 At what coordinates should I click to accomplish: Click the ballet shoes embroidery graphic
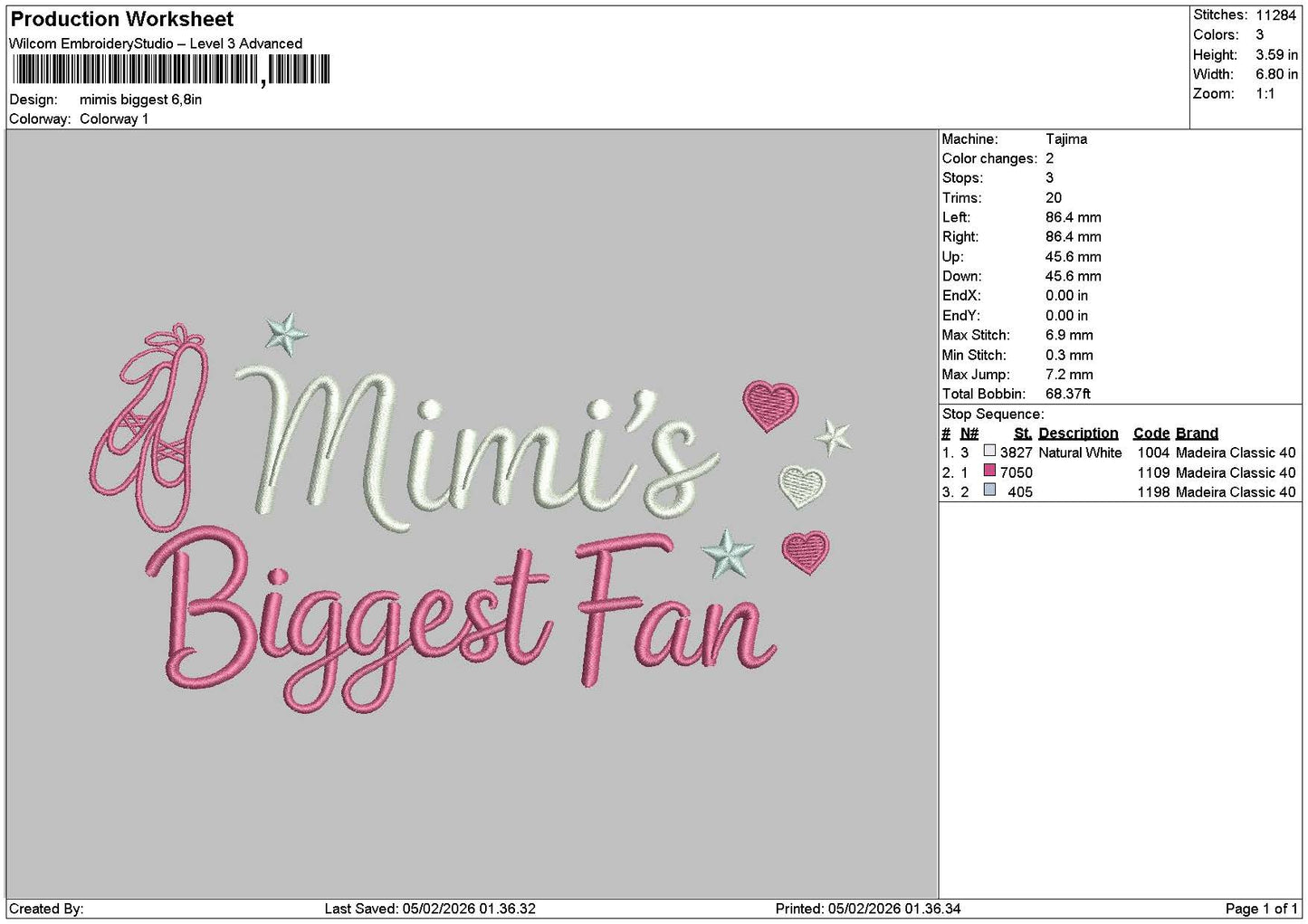pyautogui.click(x=150, y=425)
